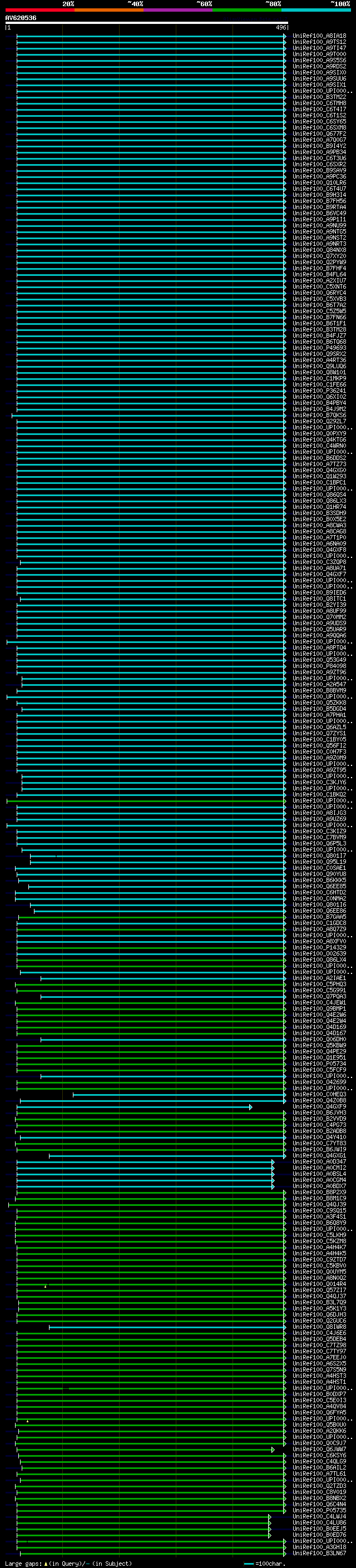This screenshot has width=356, height=1568.
Task: Select the UniRef100_P05735 label
Action: tap(319, 1511)
